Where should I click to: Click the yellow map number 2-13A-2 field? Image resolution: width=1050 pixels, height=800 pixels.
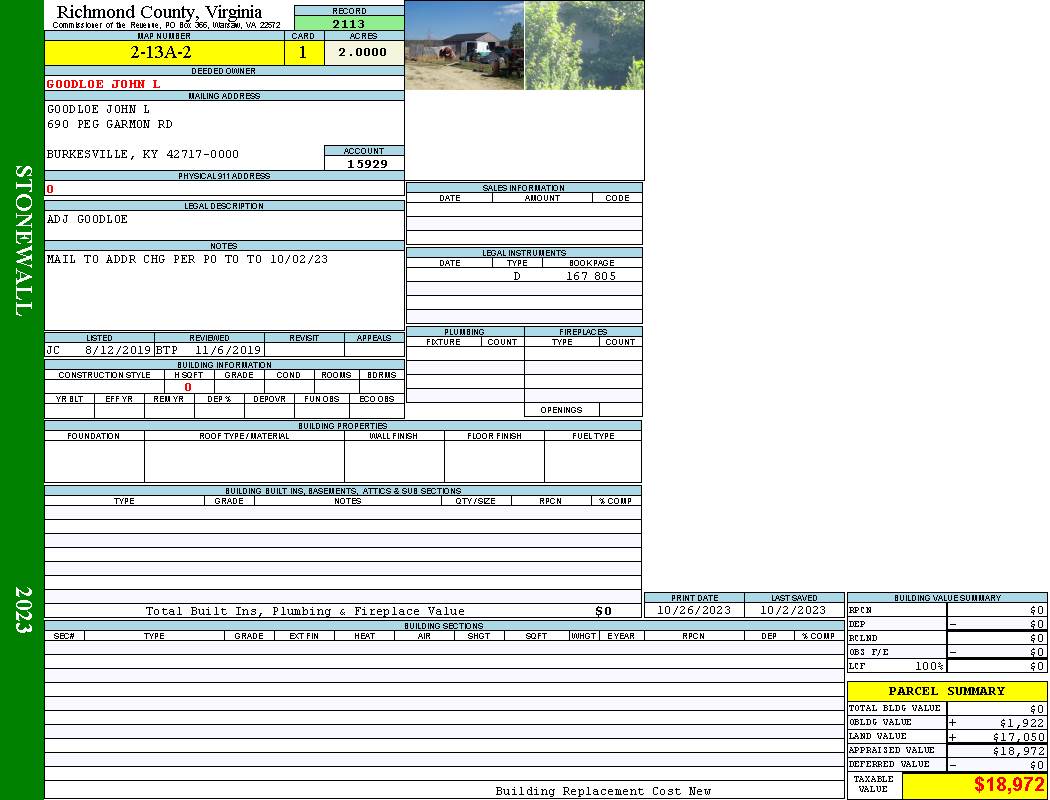pos(160,53)
